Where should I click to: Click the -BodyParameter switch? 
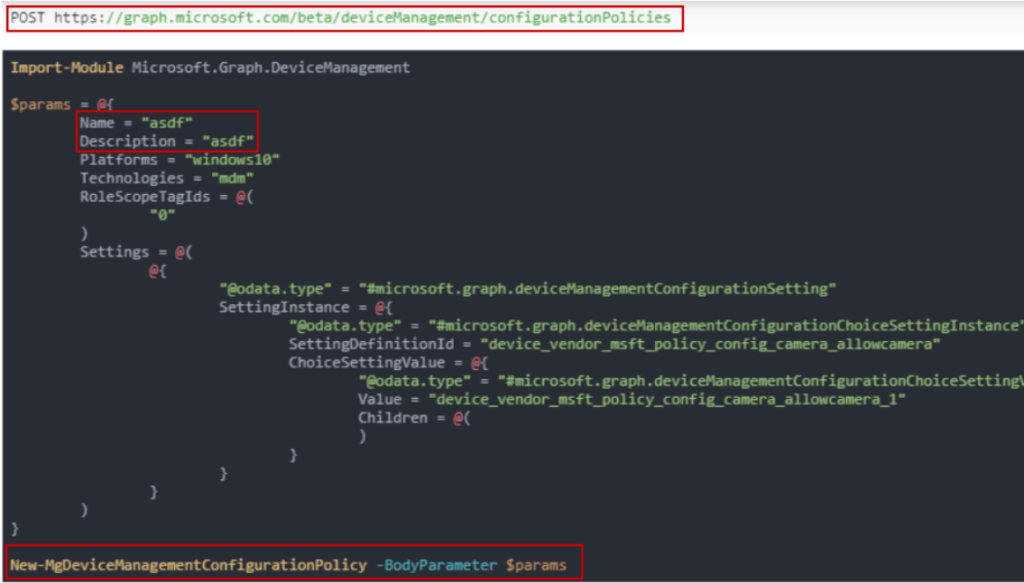(x=436, y=565)
